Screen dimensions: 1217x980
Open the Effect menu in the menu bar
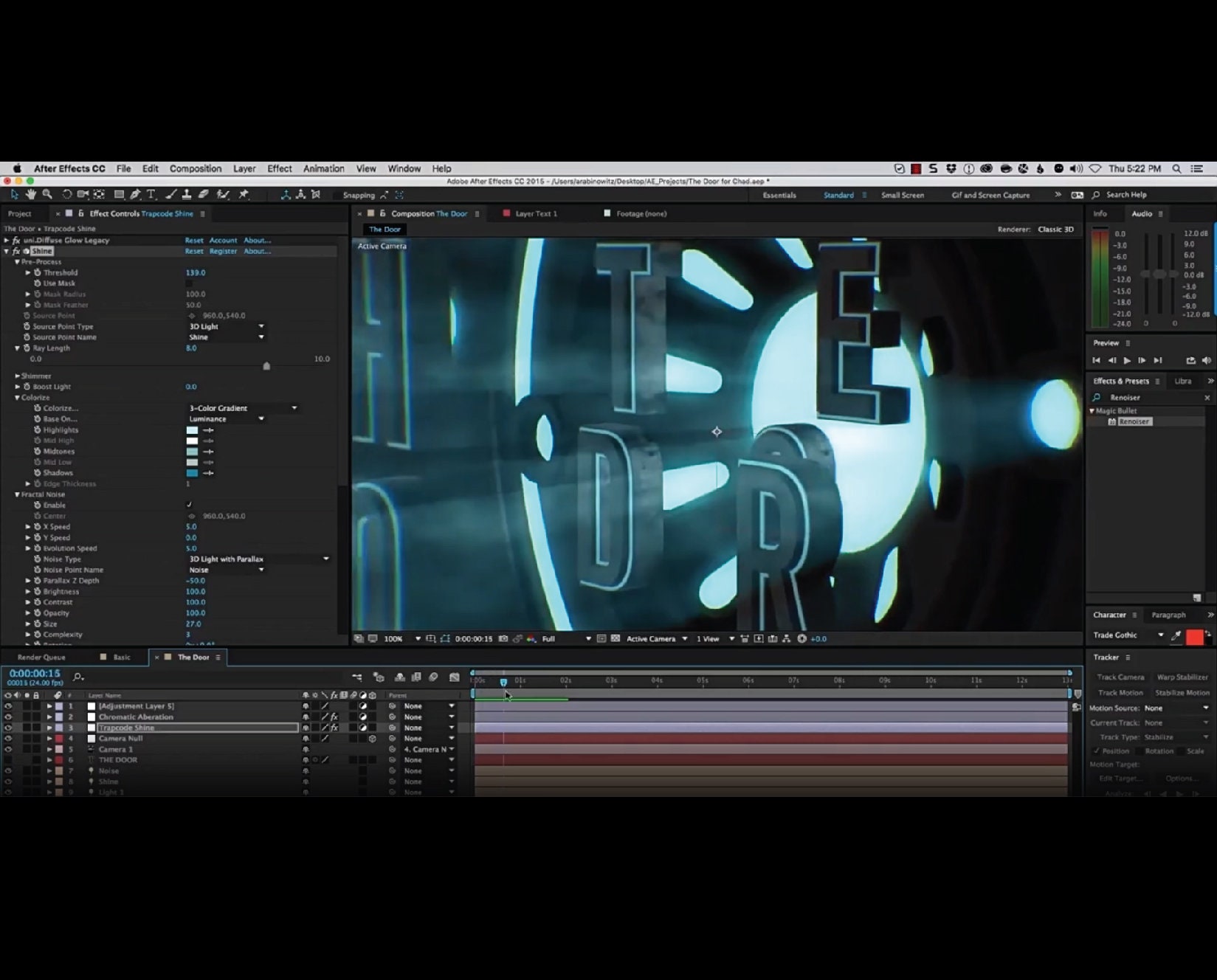pos(279,168)
